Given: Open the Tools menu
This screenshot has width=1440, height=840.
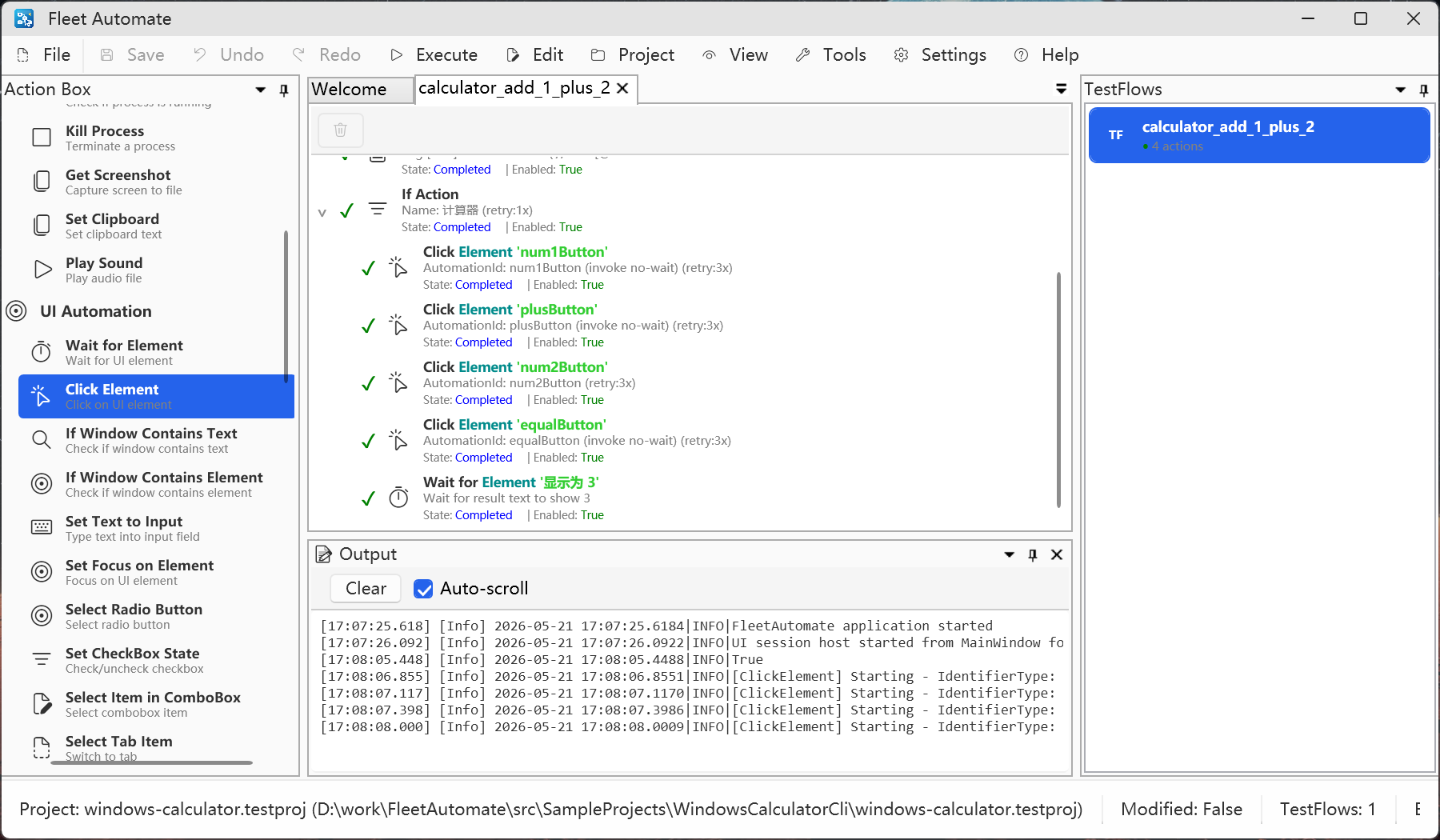Looking at the screenshot, I should coord(830,54).
